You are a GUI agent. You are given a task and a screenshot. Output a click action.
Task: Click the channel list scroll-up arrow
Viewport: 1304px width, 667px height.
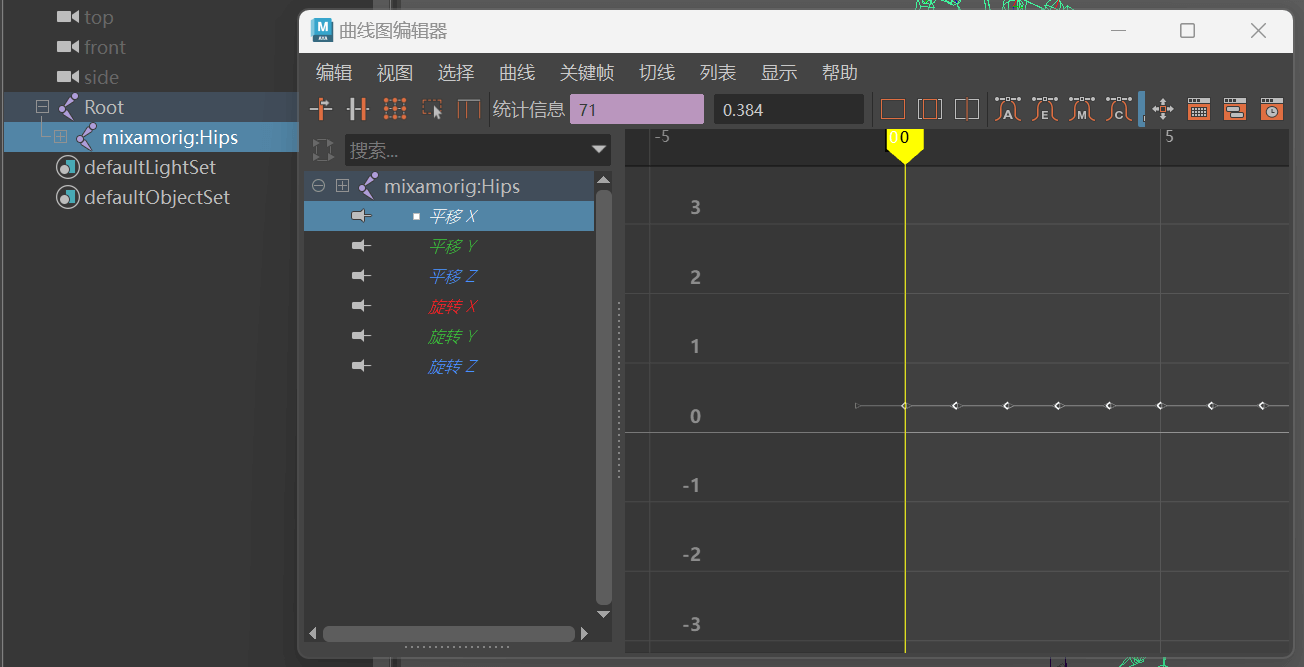[603, 180]
